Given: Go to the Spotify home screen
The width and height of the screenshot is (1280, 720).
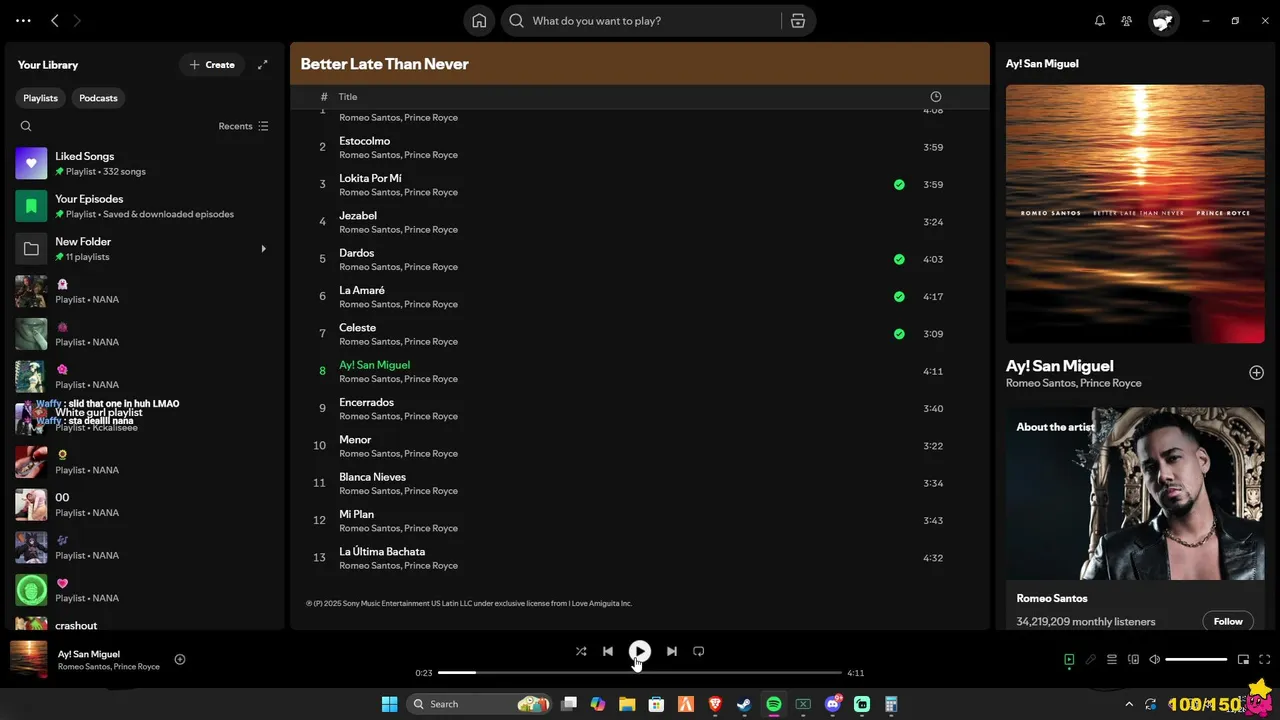Looking at the screenshot, I should pyautogui.click(x=479, y=21).
